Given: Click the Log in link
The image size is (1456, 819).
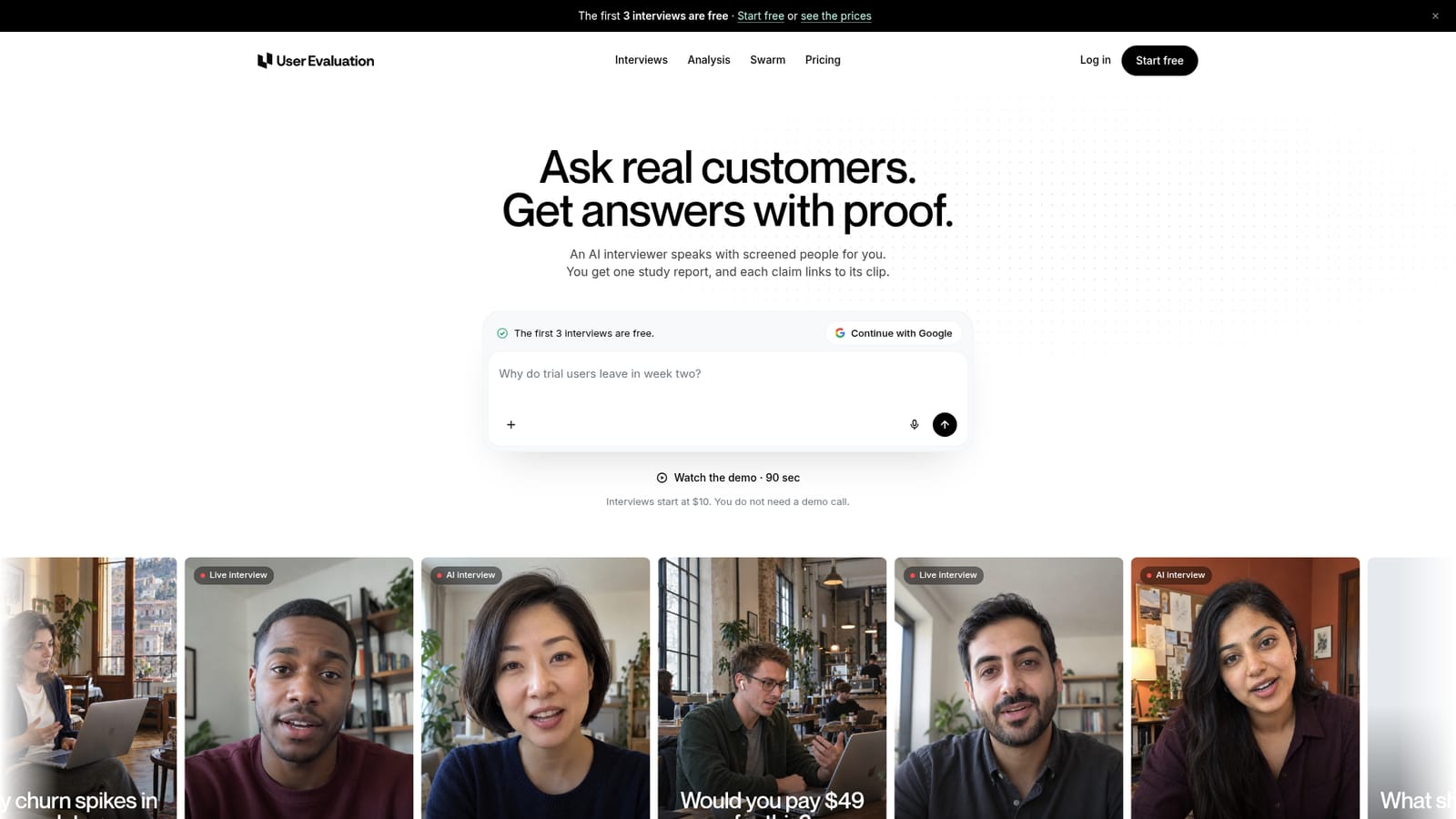Looking at the screenshot, I should pyautogui.click(x=1096, y=60).
